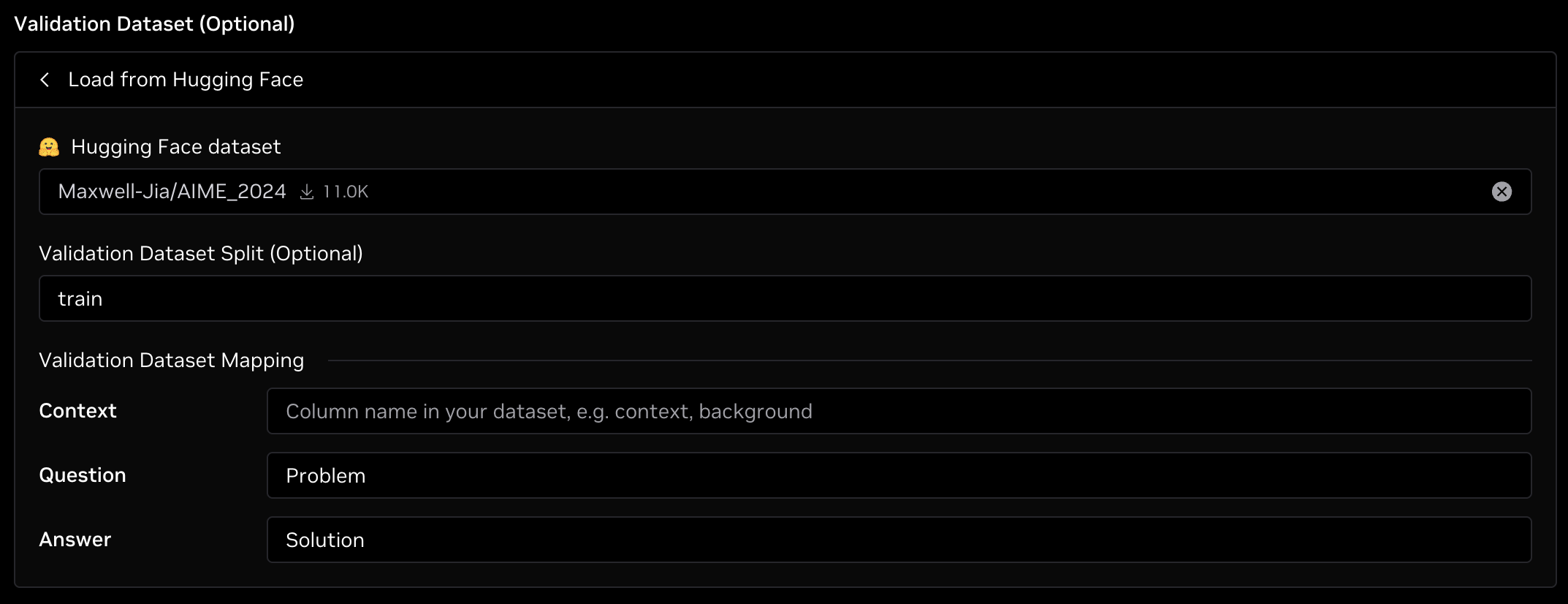
Task: Clear the selected Hugging Face dataset
Action: (1502, 192)
